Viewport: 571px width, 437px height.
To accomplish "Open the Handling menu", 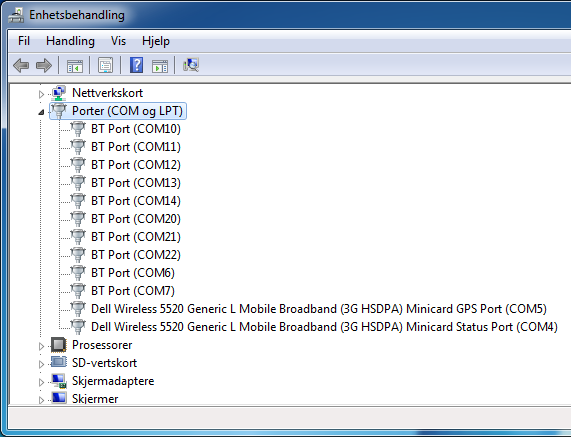I will click(x=70, y=41).
